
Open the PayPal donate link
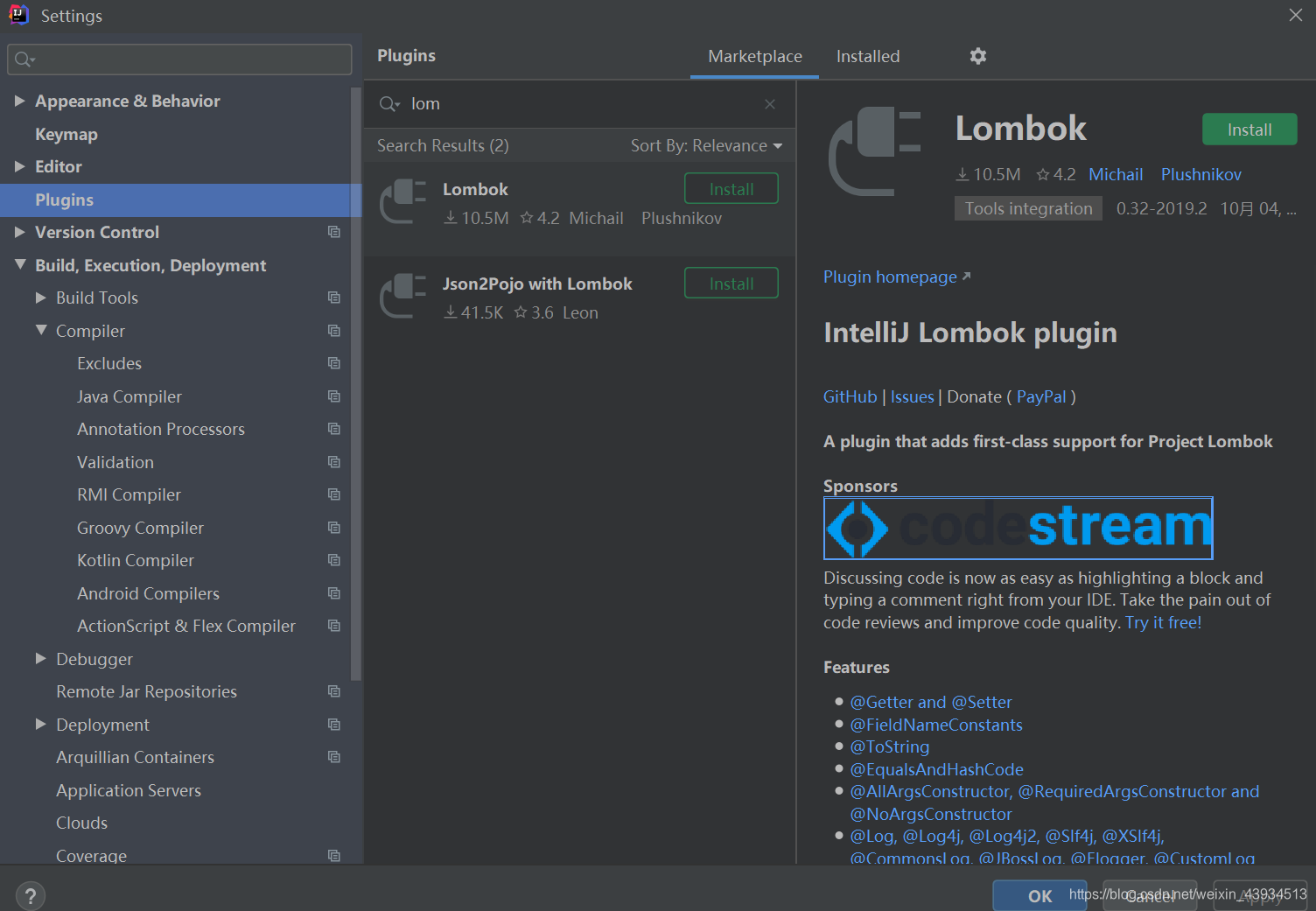[1041, 397]
